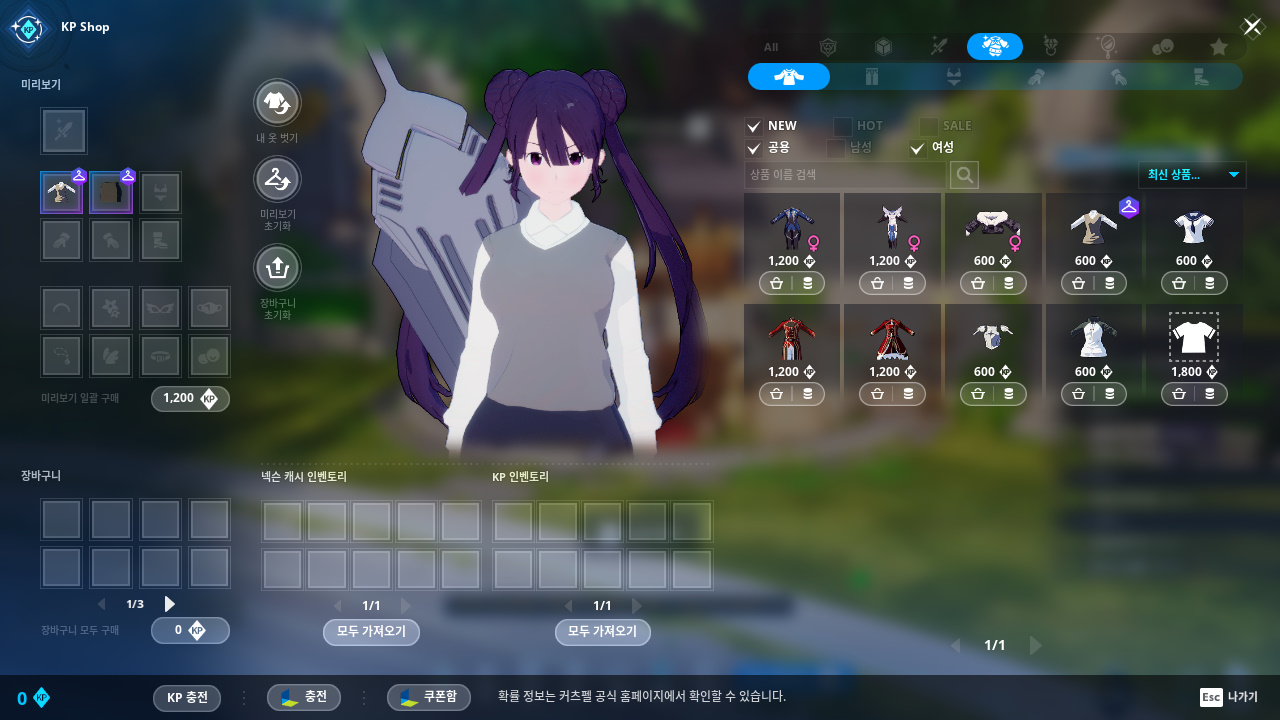Enable the HOT filter checkbox
The image size is (1280, 720).
843,126
